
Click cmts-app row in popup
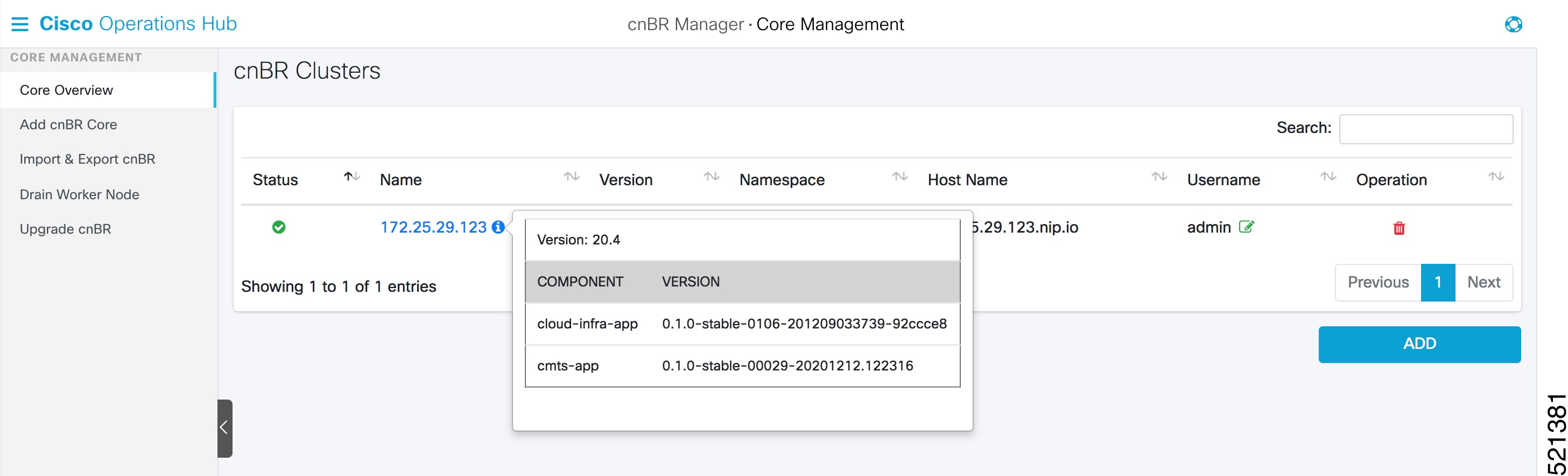coord(743,366)
